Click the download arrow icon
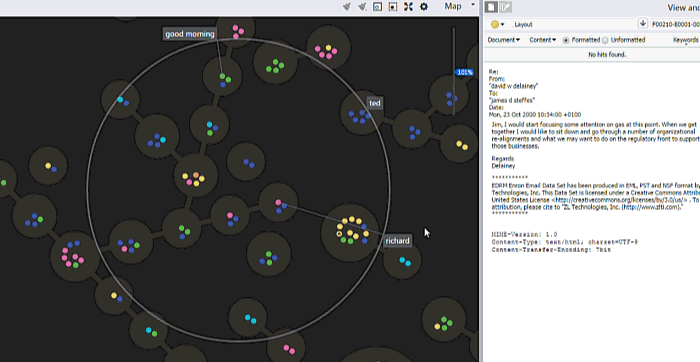This screenshot has height=362, width=700. 642,24
